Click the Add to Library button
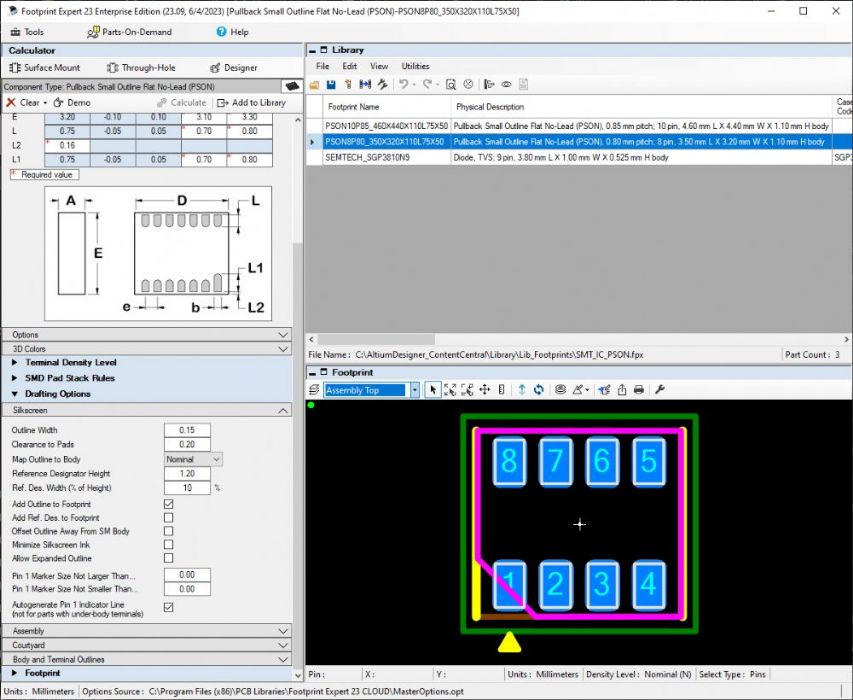The image size is (853, 700). click(x=251, y=102)
